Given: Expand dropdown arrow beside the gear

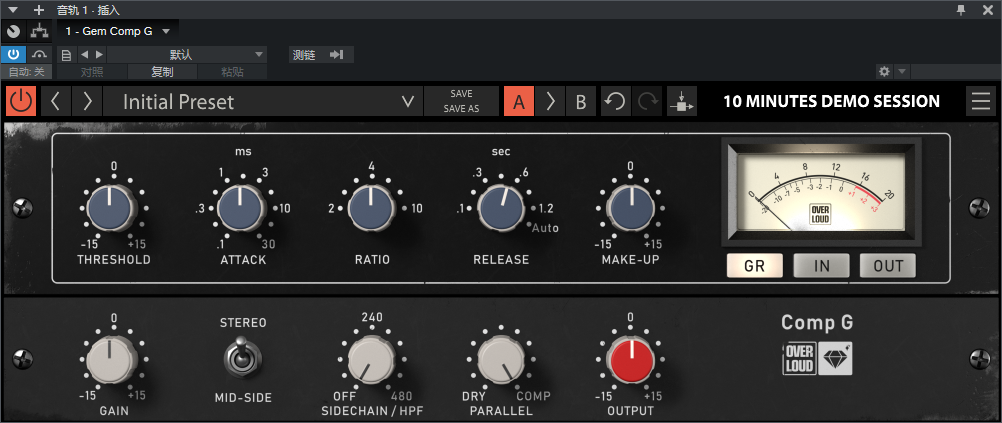Looking at the screenshot, I should pos(901,72).
